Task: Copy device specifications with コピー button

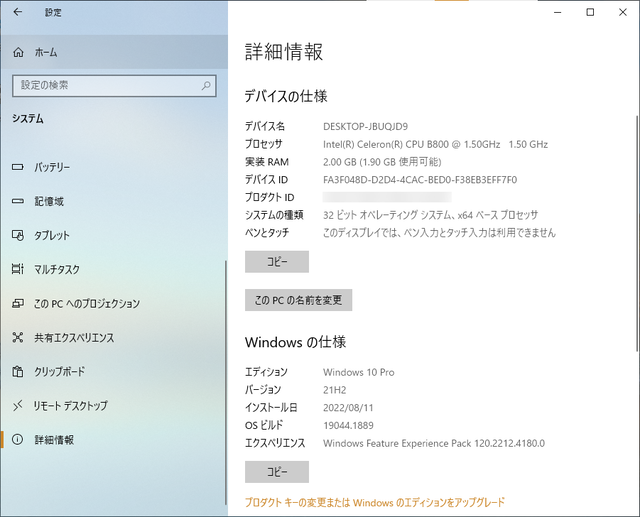Action: [277, 262]
